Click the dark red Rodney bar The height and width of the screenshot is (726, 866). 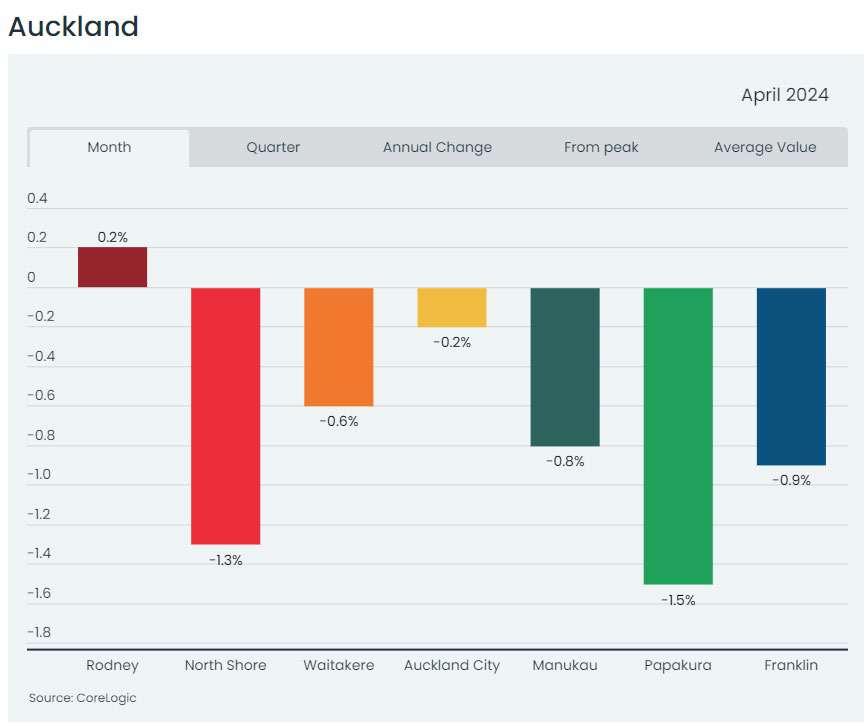coord(113,267)
